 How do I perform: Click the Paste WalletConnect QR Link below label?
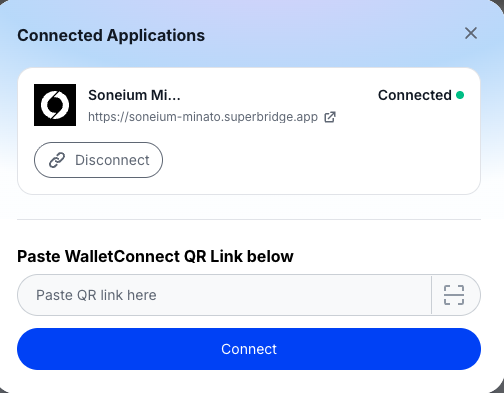[x=155, y=256]
